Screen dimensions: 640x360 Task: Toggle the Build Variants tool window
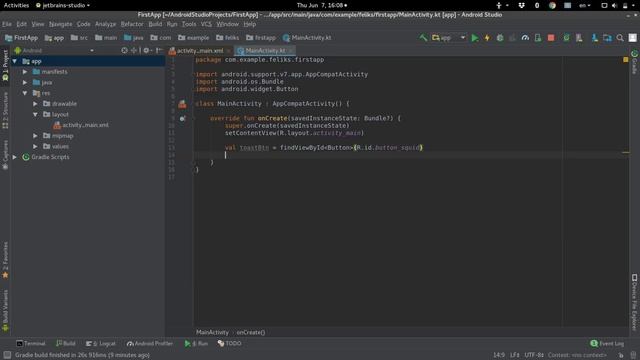pyautogui.click(x=5, y=310)
